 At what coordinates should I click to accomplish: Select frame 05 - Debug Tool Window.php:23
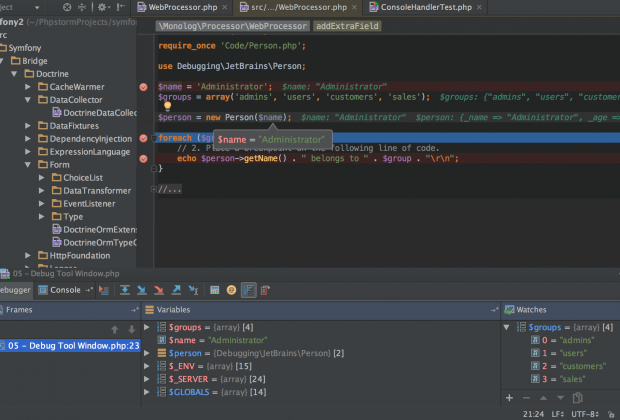(x=70, y=346)
